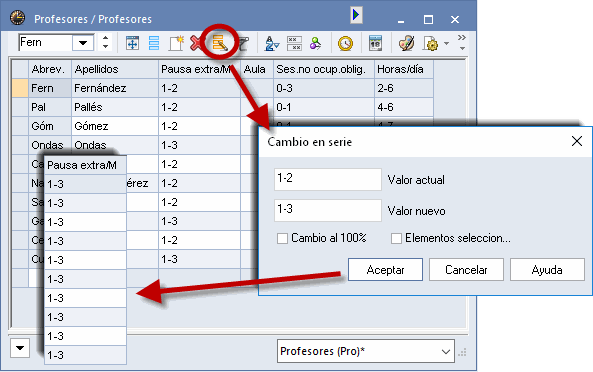Click the filter icon next to serial change
593x372 pixels.
(244, 43)
